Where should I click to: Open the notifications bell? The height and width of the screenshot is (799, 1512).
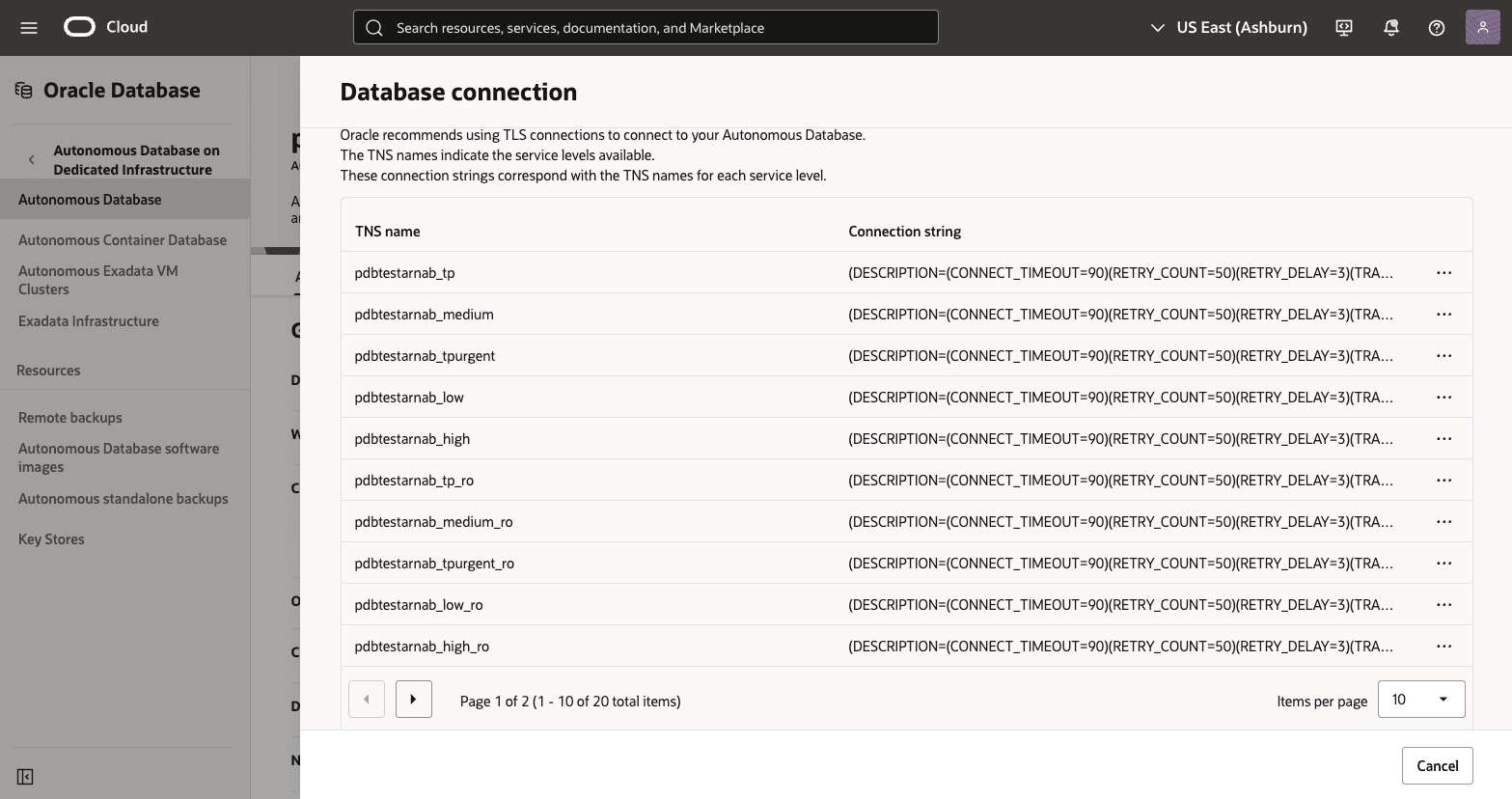[1390, 27]
